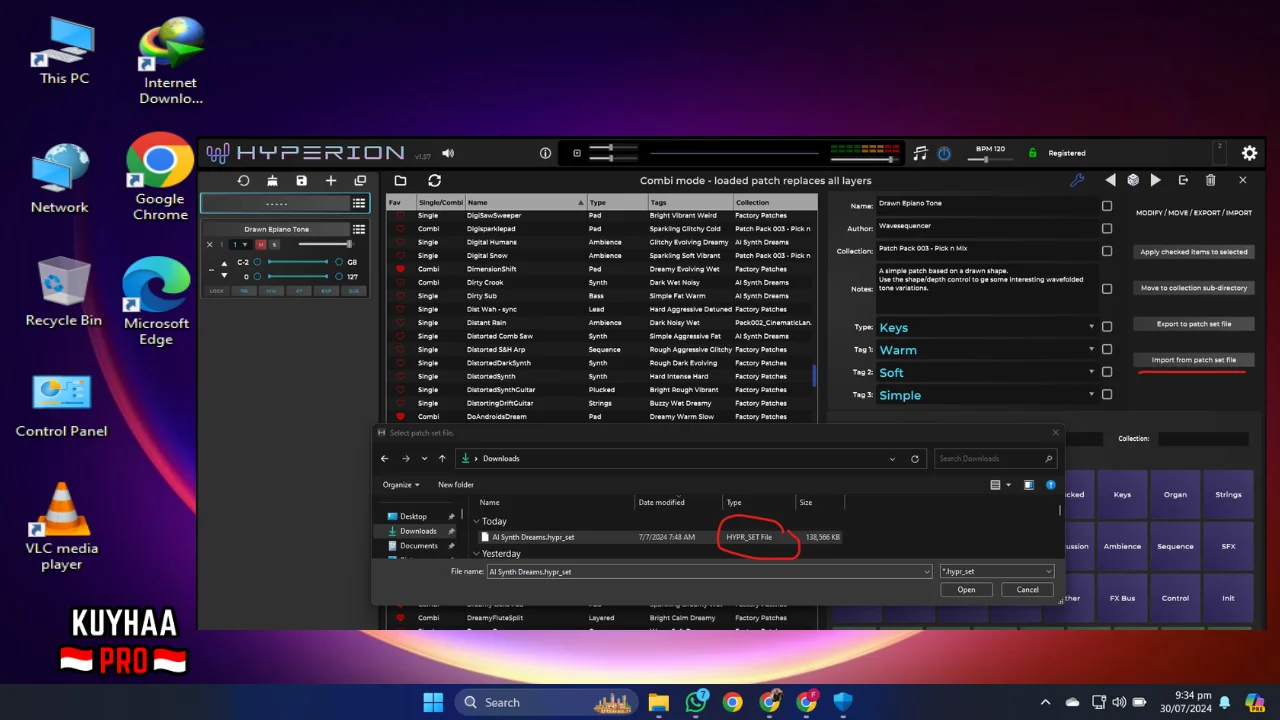Toggle red mute M button on layer 1
1280x720 pixels.
[261, 244]
